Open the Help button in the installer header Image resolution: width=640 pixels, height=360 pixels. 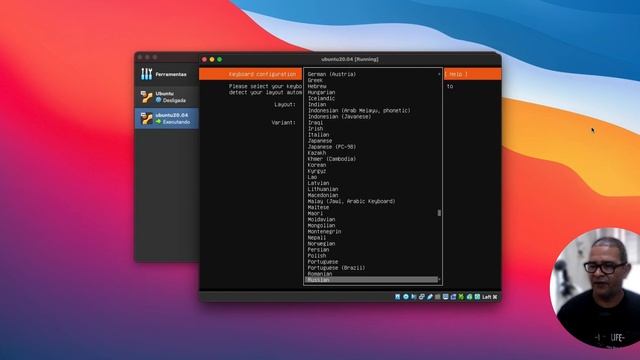456,74
